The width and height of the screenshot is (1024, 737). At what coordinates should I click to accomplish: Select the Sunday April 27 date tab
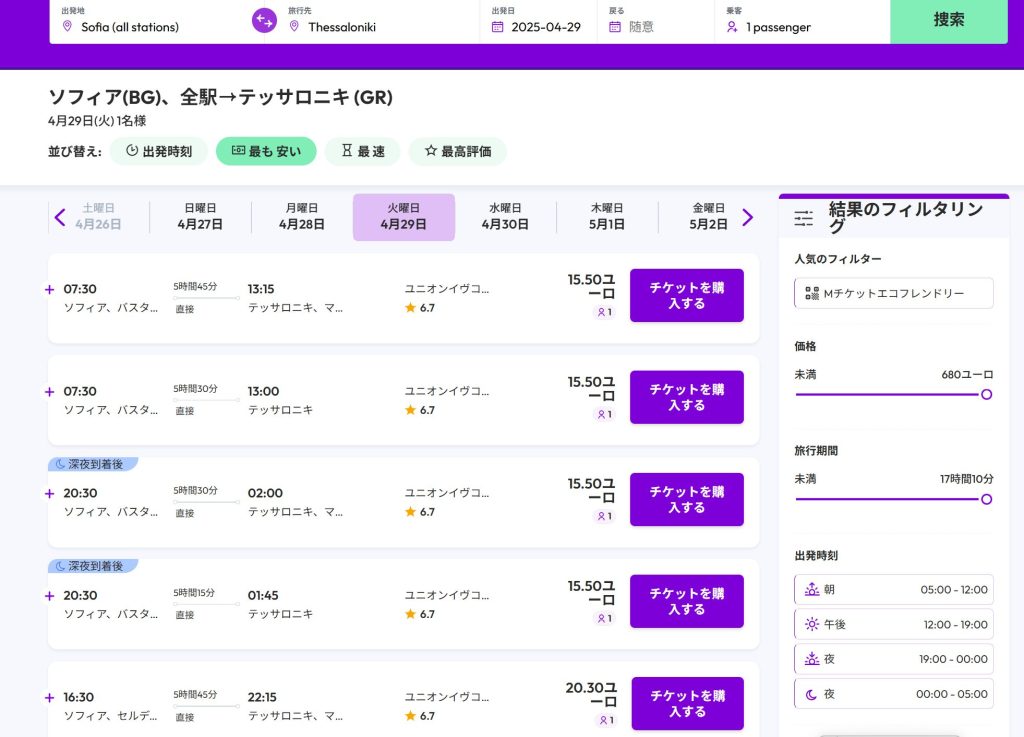[200, 217]
